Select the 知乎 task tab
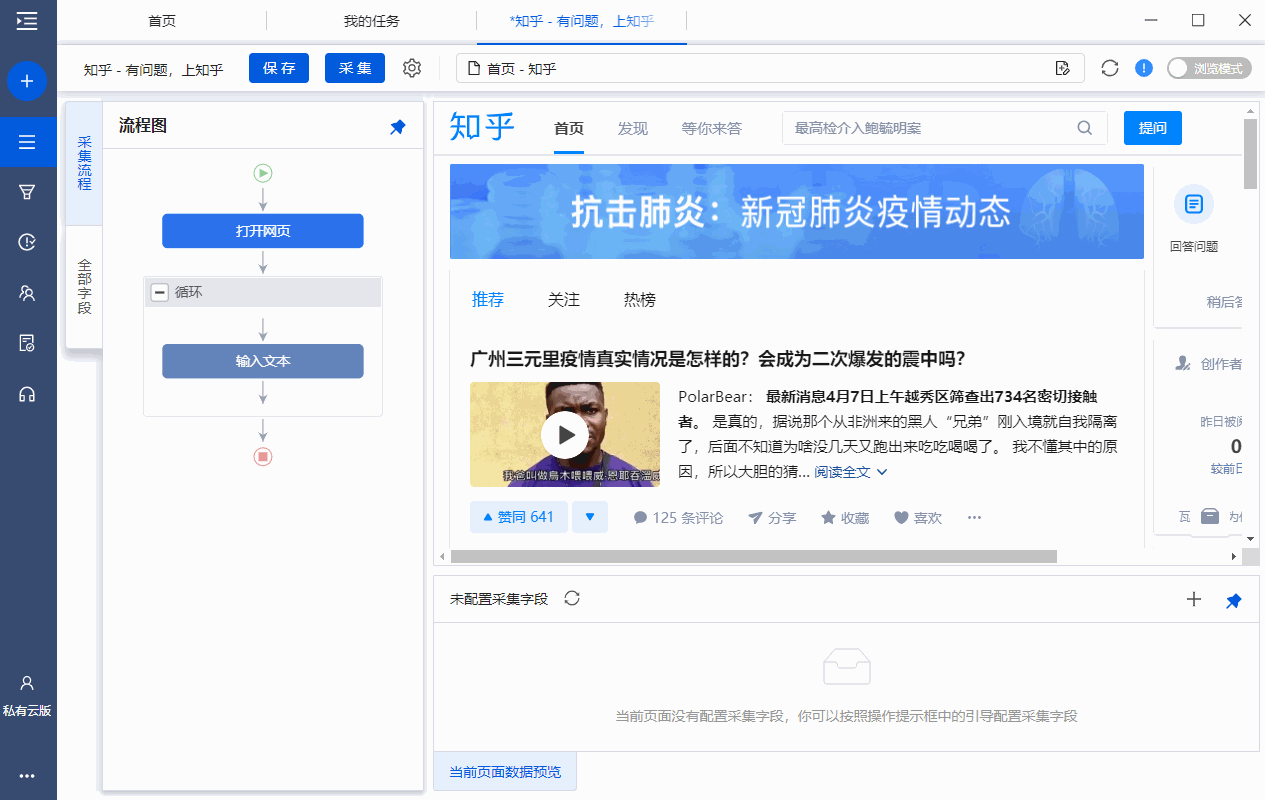Viewport: 1265px width, 800px height. point(582,20)
